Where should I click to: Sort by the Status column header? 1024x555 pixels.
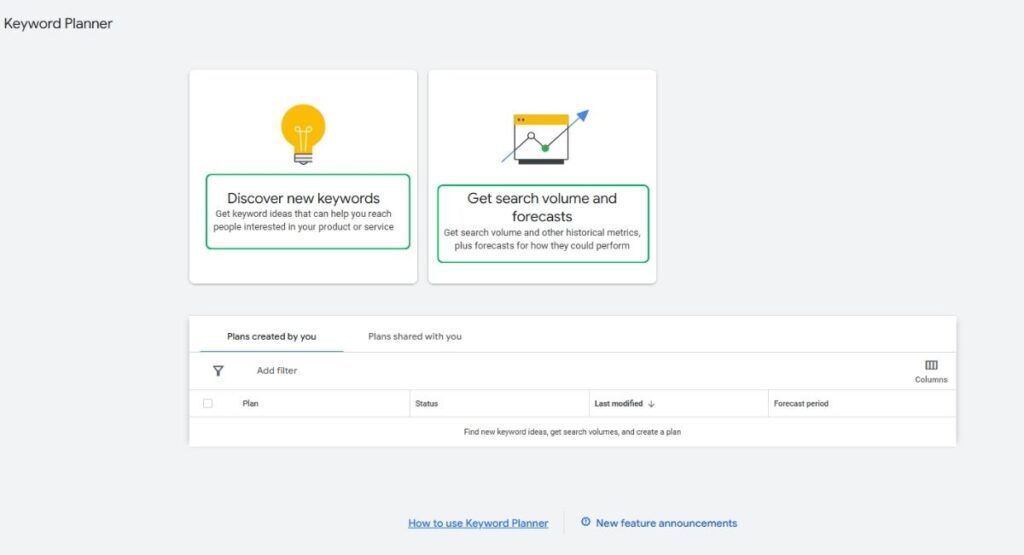[426, 404]
